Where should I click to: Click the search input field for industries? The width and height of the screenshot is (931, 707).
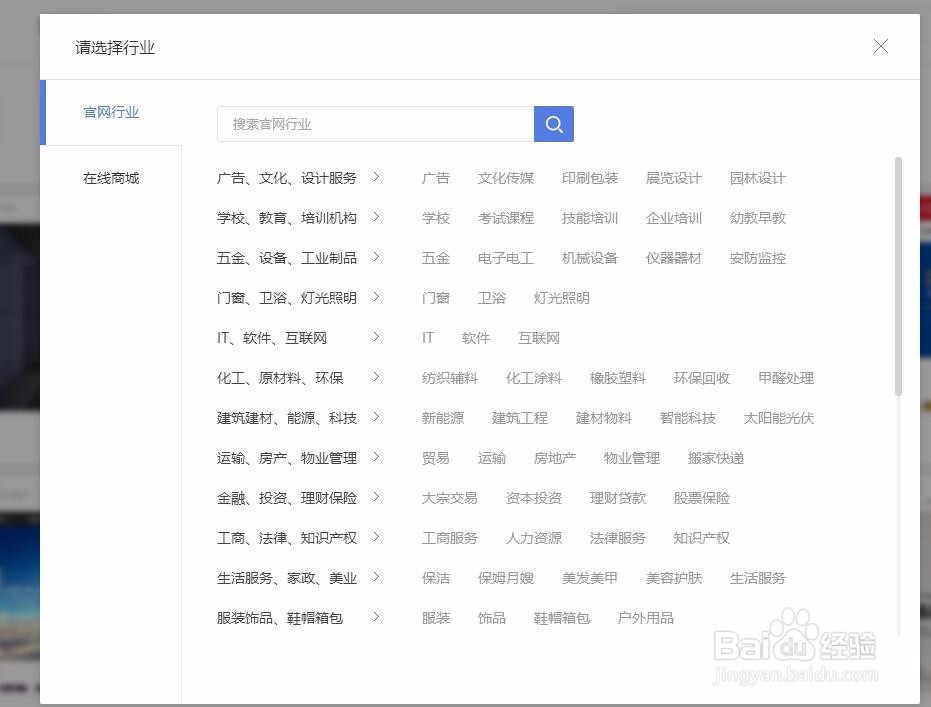click(375, 123)
